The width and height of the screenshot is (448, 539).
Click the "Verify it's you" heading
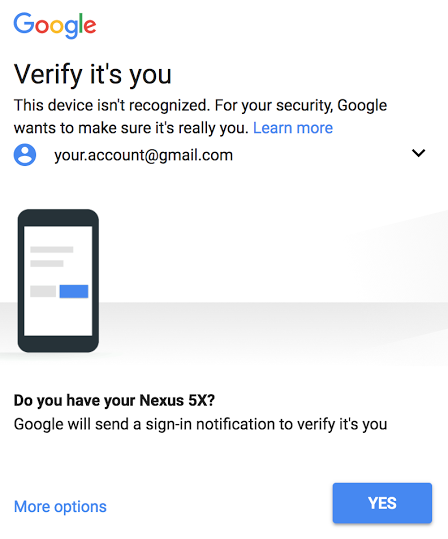tap(92, 75)
